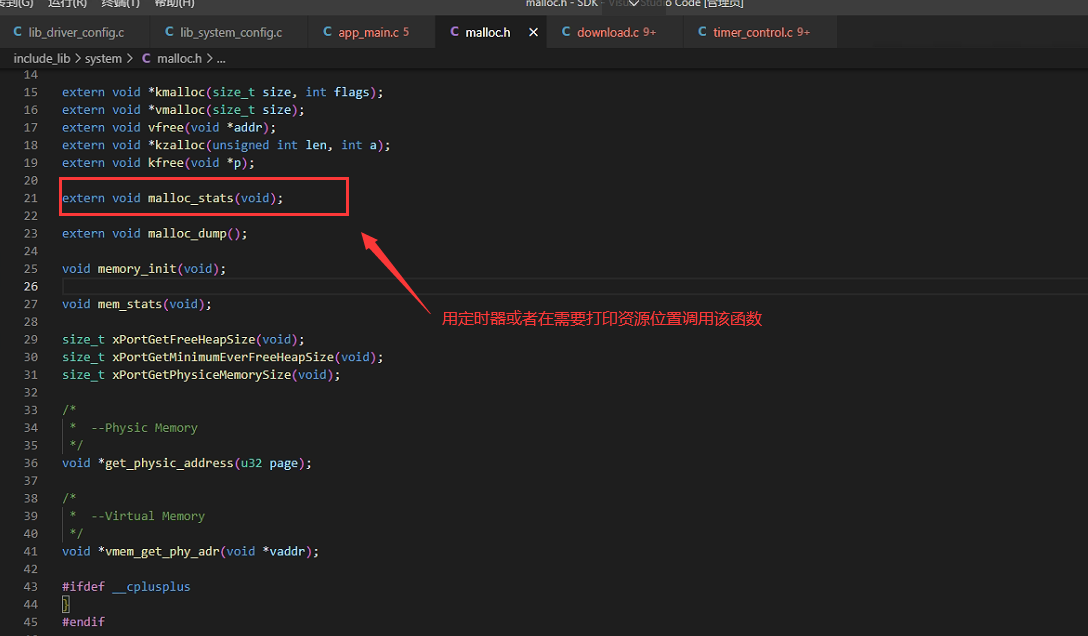The image size is (1088, 636).
Task: Click the #ifdef __cplusplus directive
Action: (x=126, y=587)
